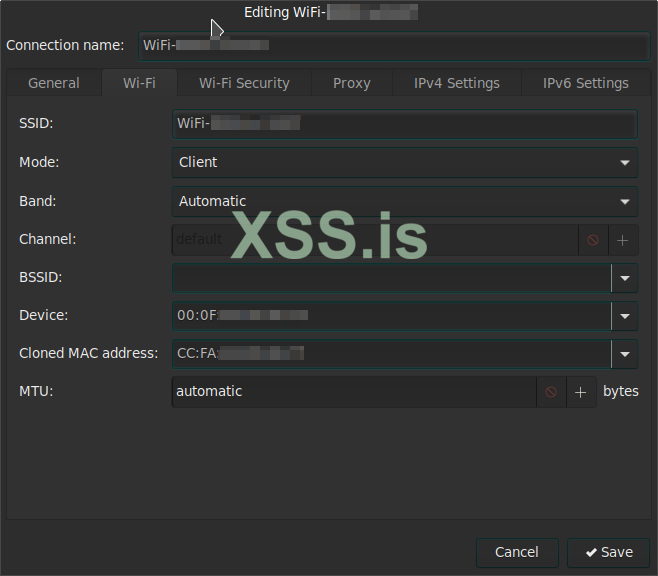Expand the Device dropdown arrow
658x576 pixels.
coord(625,316)
